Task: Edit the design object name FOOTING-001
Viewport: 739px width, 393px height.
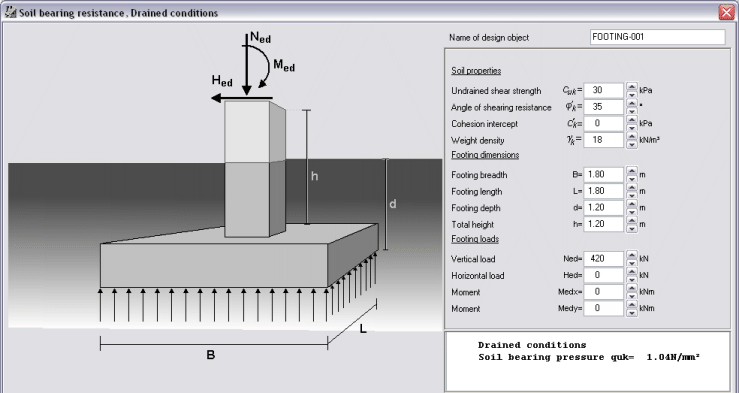Action: 657,37
